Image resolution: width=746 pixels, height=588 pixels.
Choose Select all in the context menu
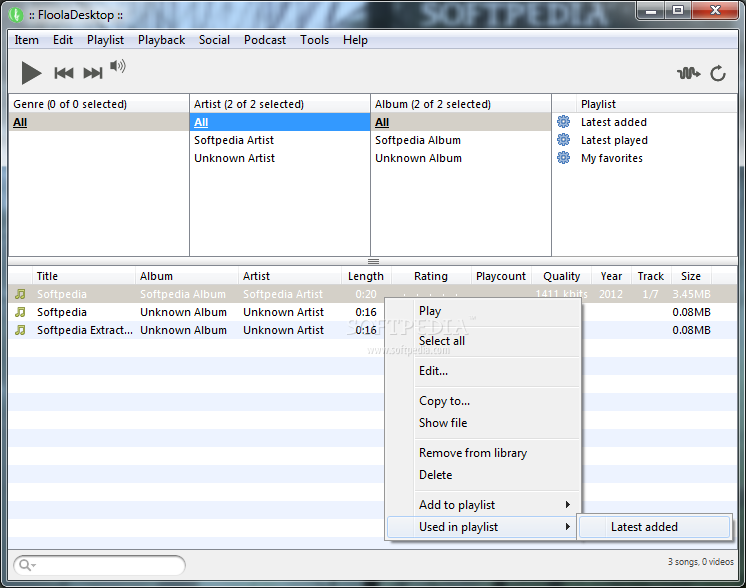pyautogui.click(x=483, y=341)
